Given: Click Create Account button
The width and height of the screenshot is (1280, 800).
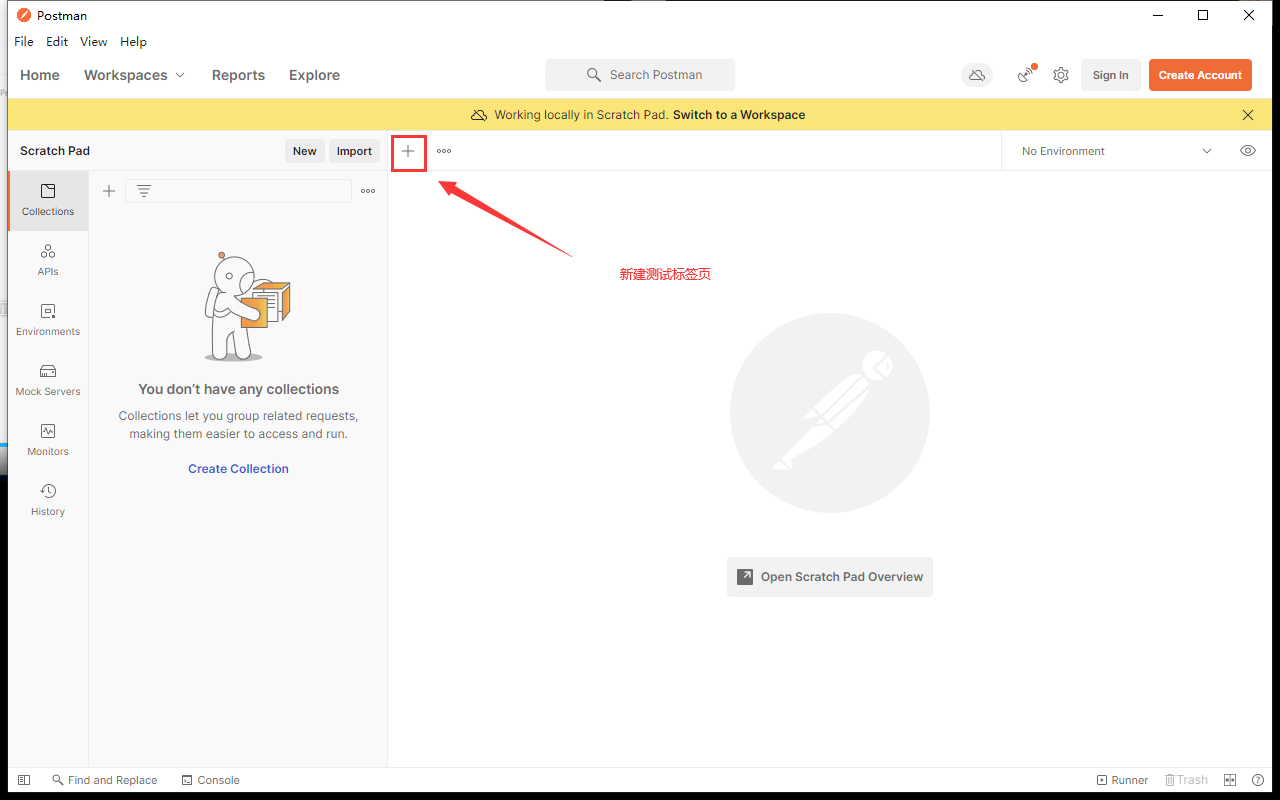Looking at the screenshot, I should (x=1200, y=75).
